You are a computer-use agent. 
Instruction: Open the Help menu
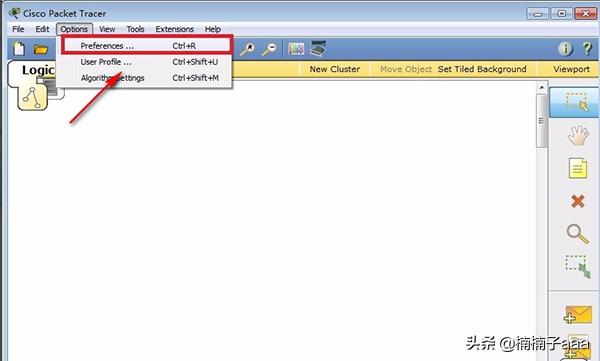[x=213, y=29]
